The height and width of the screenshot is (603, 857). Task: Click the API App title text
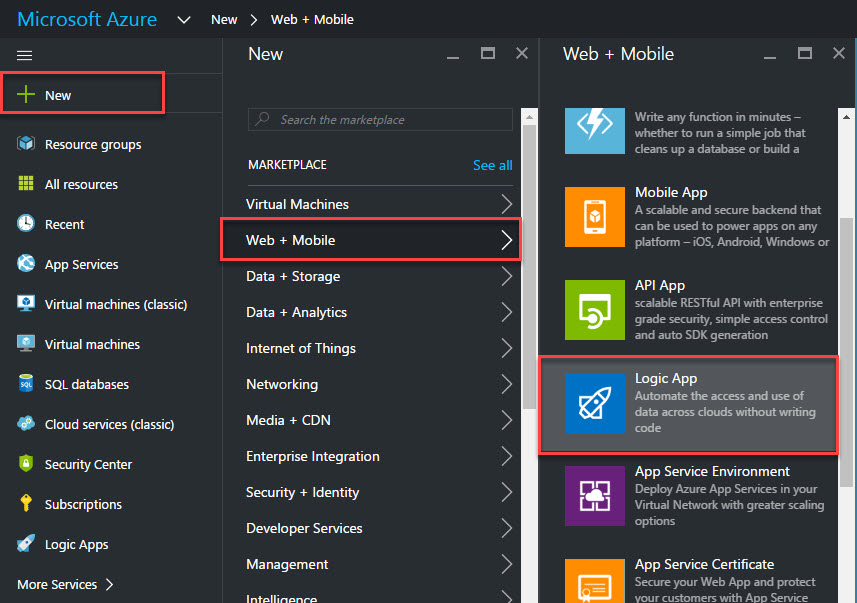pos(660,285)
